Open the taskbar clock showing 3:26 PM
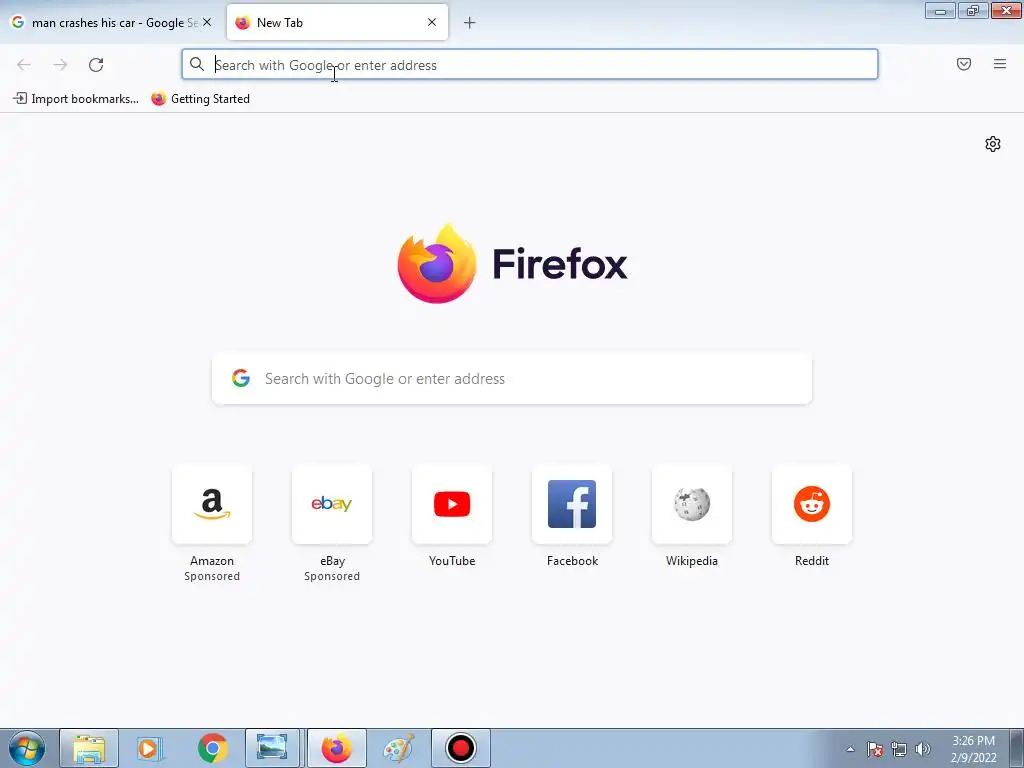This screenshot has height=768, width=1024. coord(973,749)
